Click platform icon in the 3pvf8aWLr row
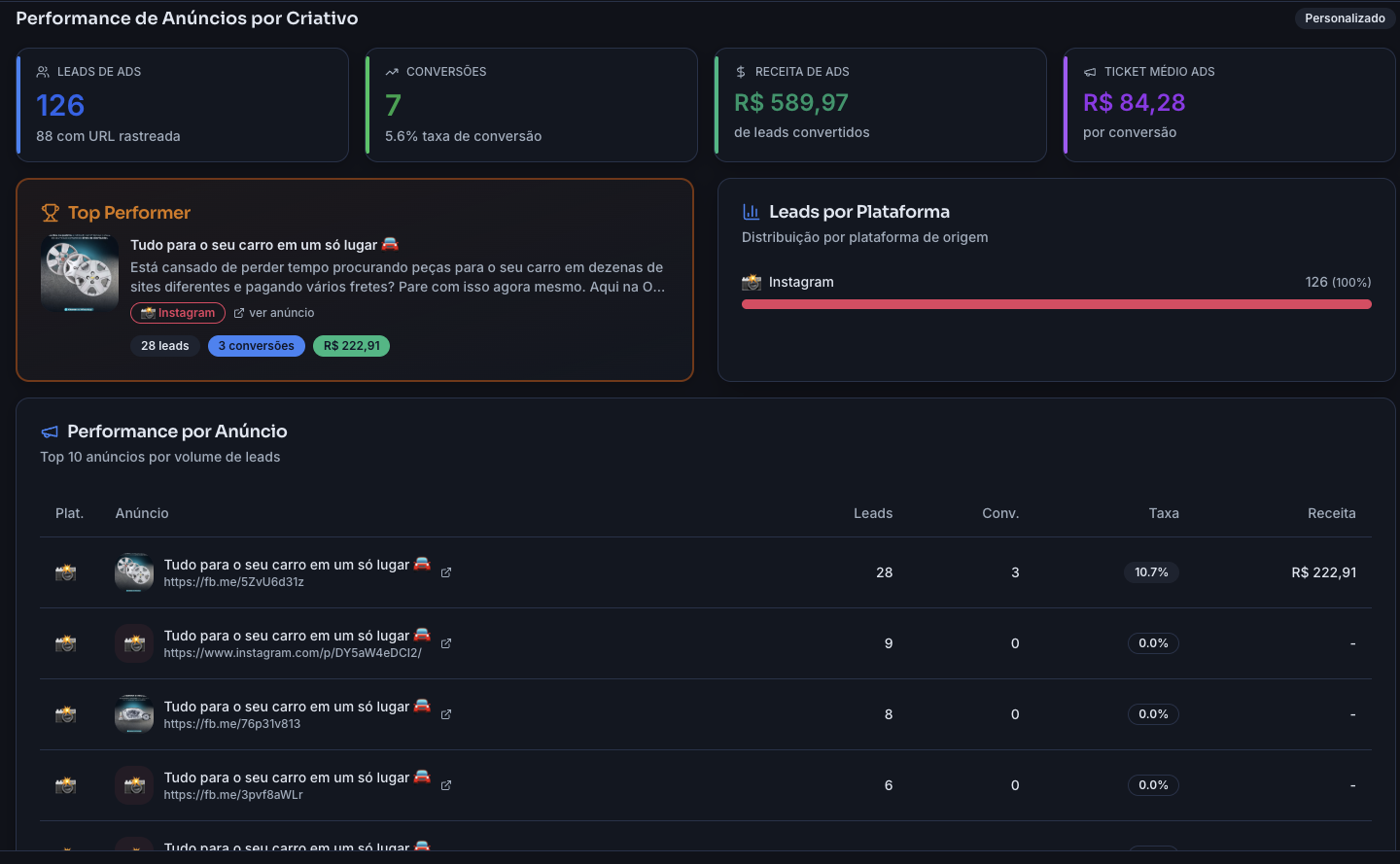This screenshot has width=1400, height=864. (x=65, y=785)
